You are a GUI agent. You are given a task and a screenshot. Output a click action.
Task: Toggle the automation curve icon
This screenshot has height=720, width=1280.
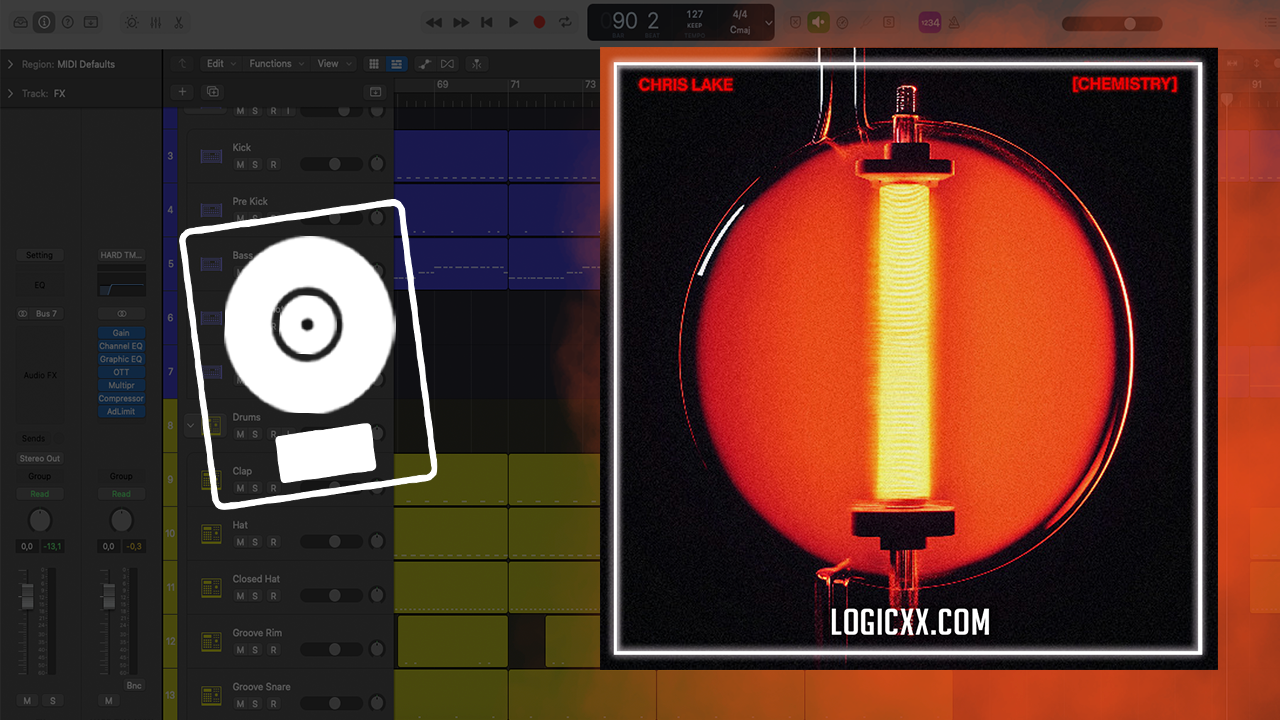pyautogui.click(x=425, y=63)
